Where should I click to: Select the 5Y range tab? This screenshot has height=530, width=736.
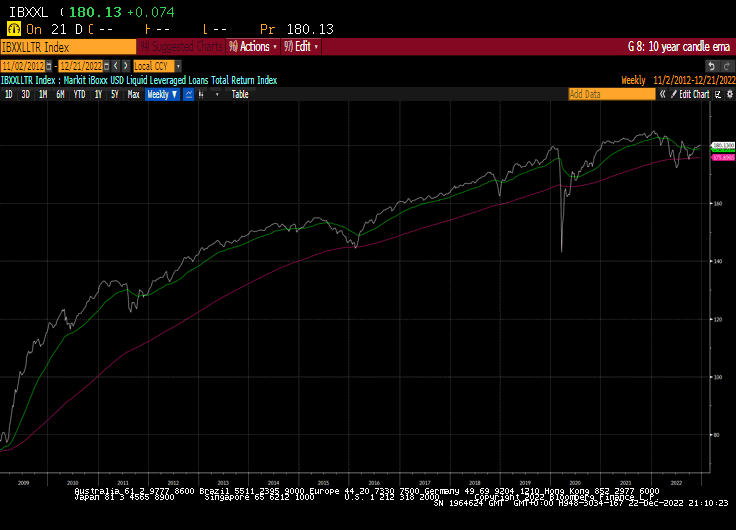[115, 94]
